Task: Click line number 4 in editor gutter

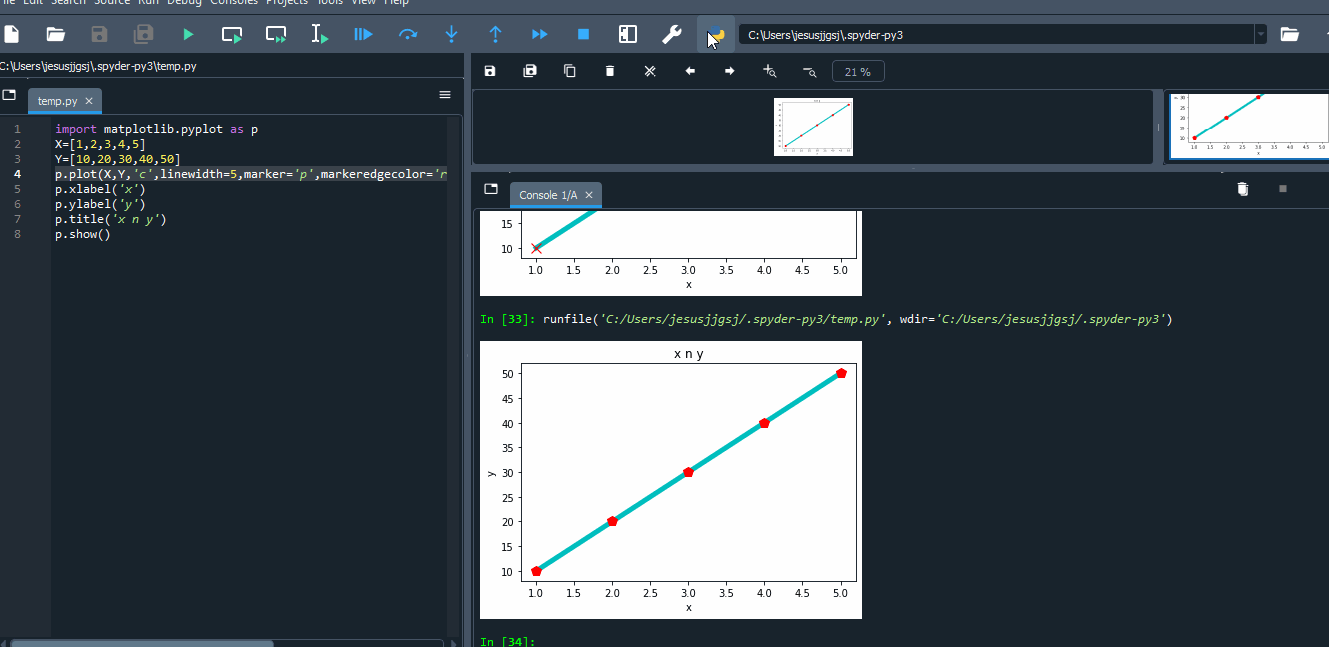Action: 17,174
